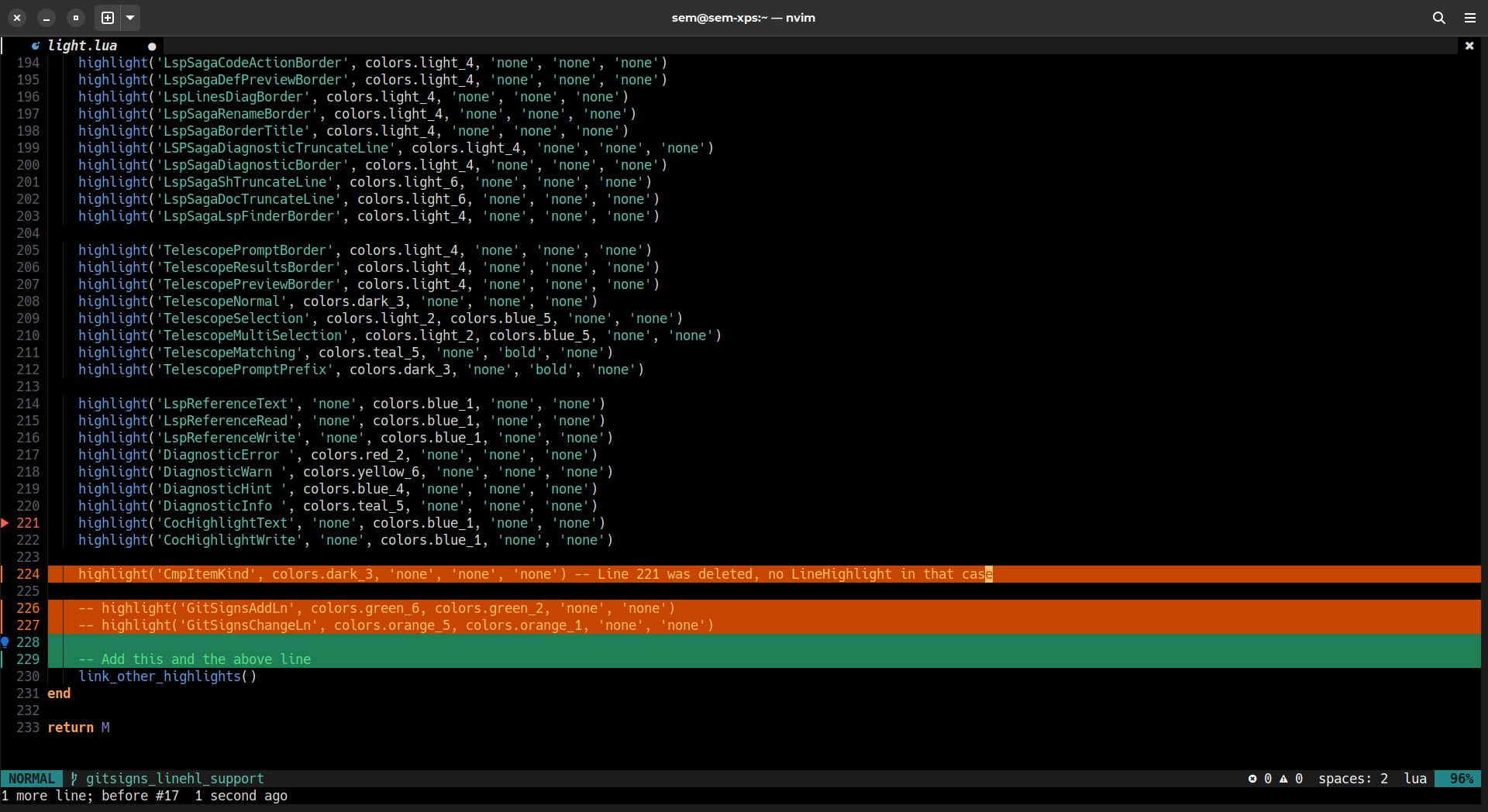This screenshot has width=1488, height=812.
Task: Click the diagnostics warning triangle icon
Action: (x=1283, y=779)
